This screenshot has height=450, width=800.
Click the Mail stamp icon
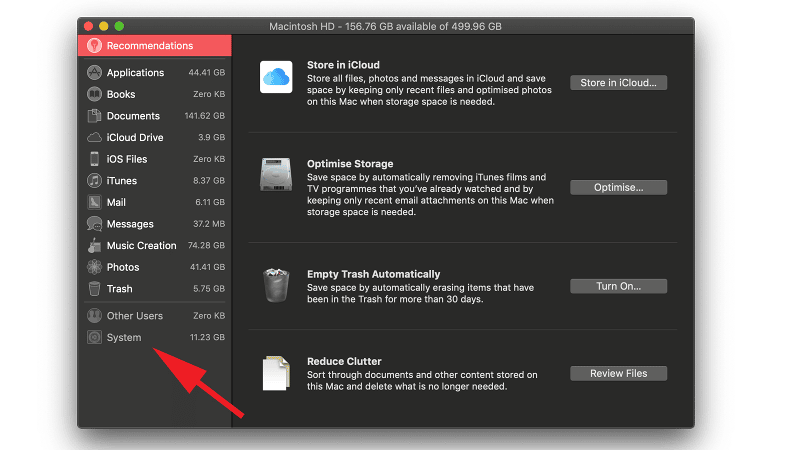[94, 202]
